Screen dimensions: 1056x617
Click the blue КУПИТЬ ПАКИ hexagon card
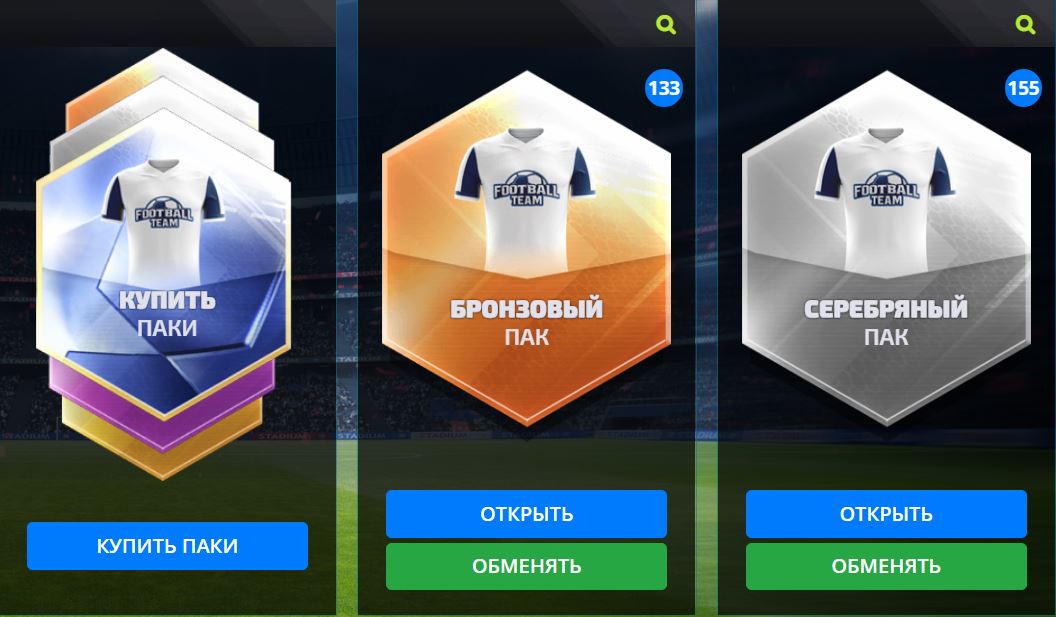pos(164,264)
